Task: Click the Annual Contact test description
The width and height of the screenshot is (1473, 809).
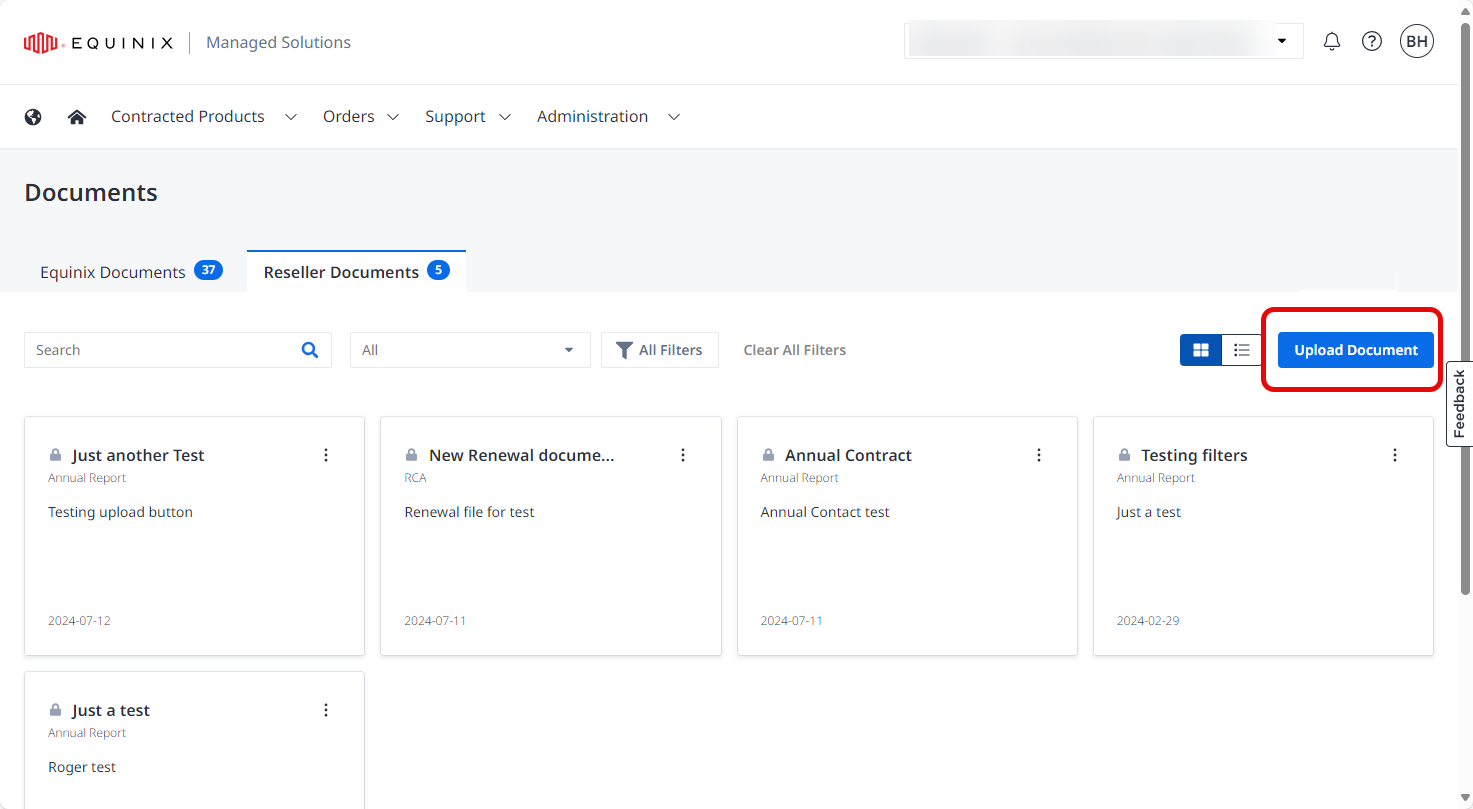Action: pos(825,512)
